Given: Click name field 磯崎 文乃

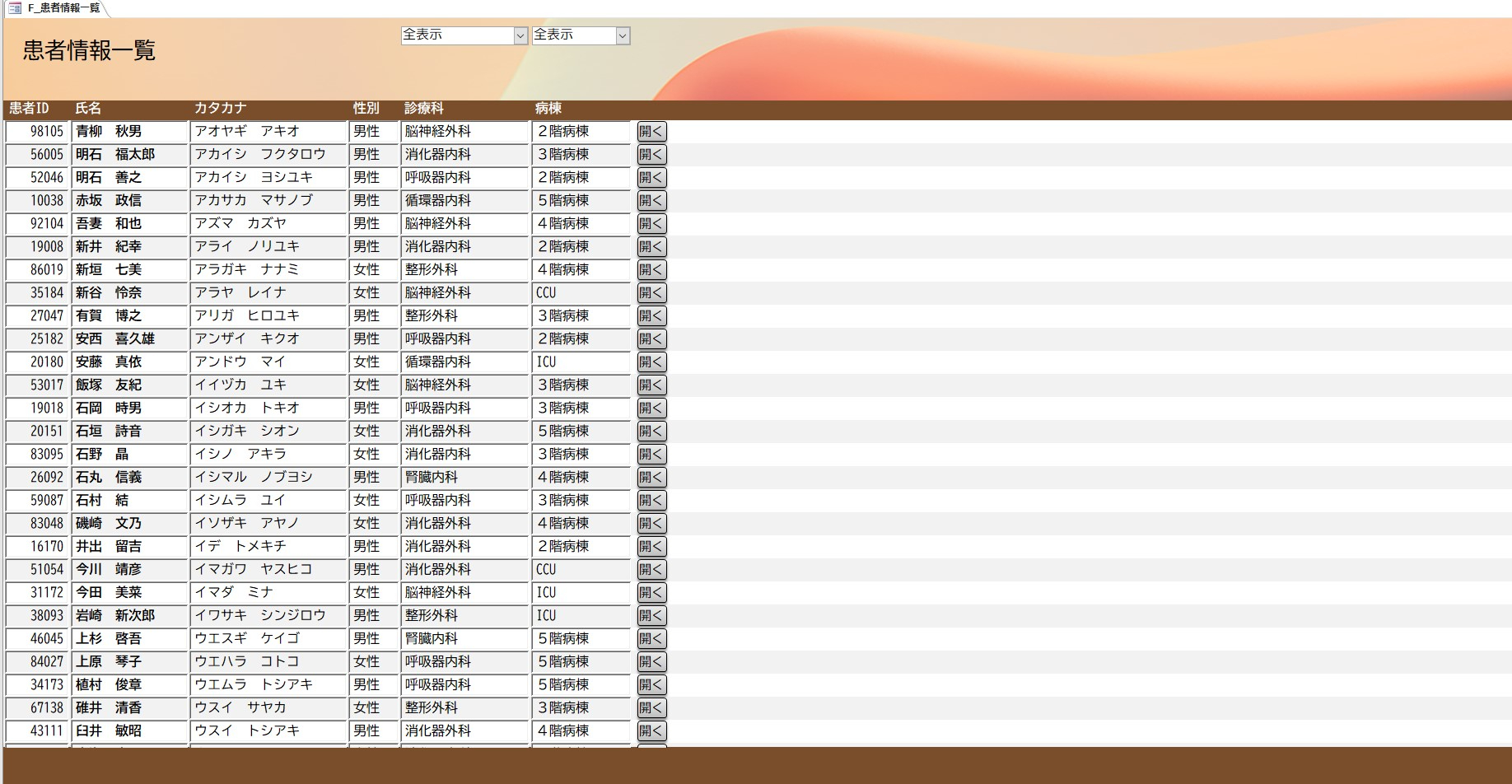Looking at the screenshot, I should pos(130,523).
